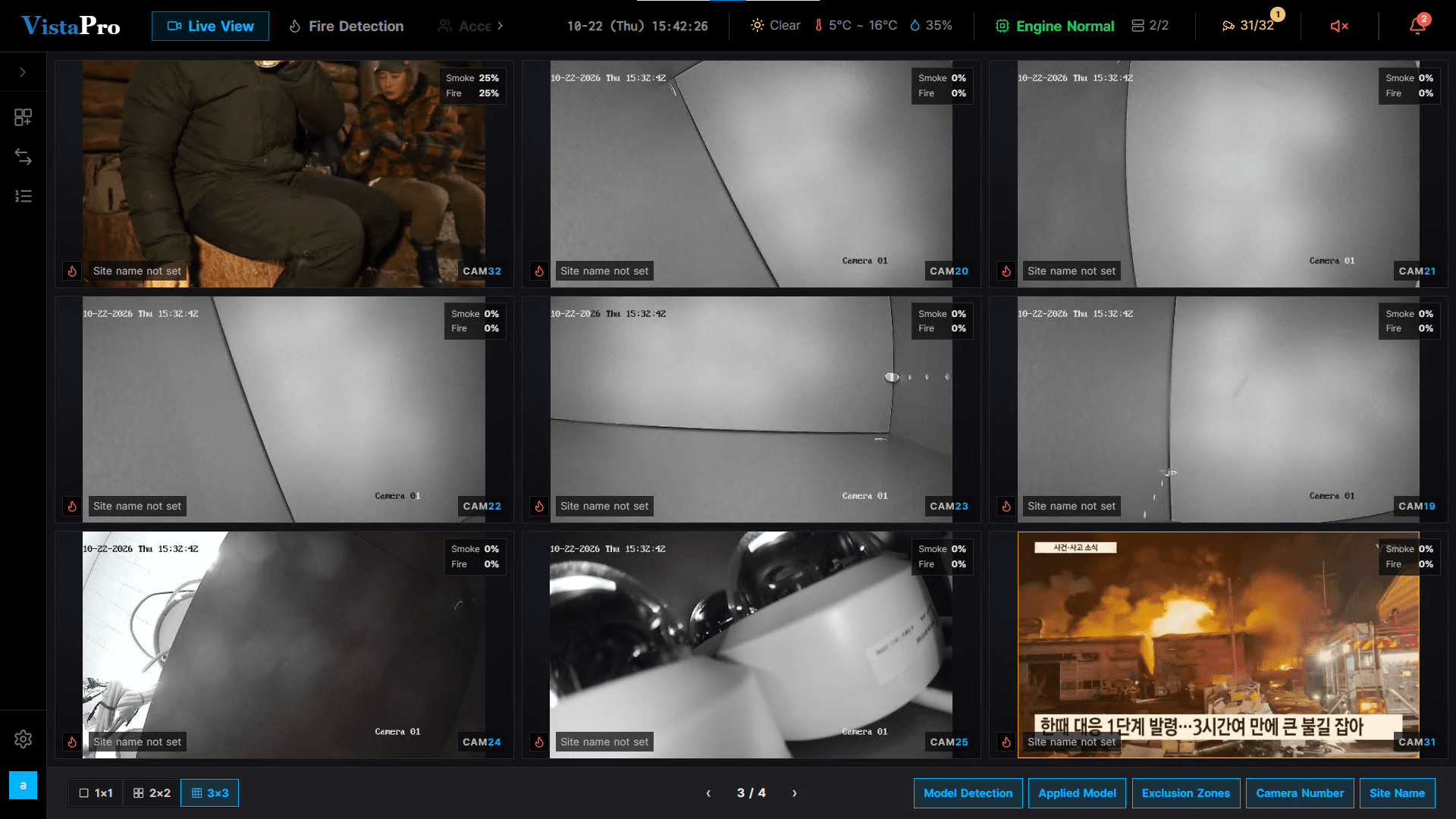Toggle the Site Name overlay

coord(1397,792)
